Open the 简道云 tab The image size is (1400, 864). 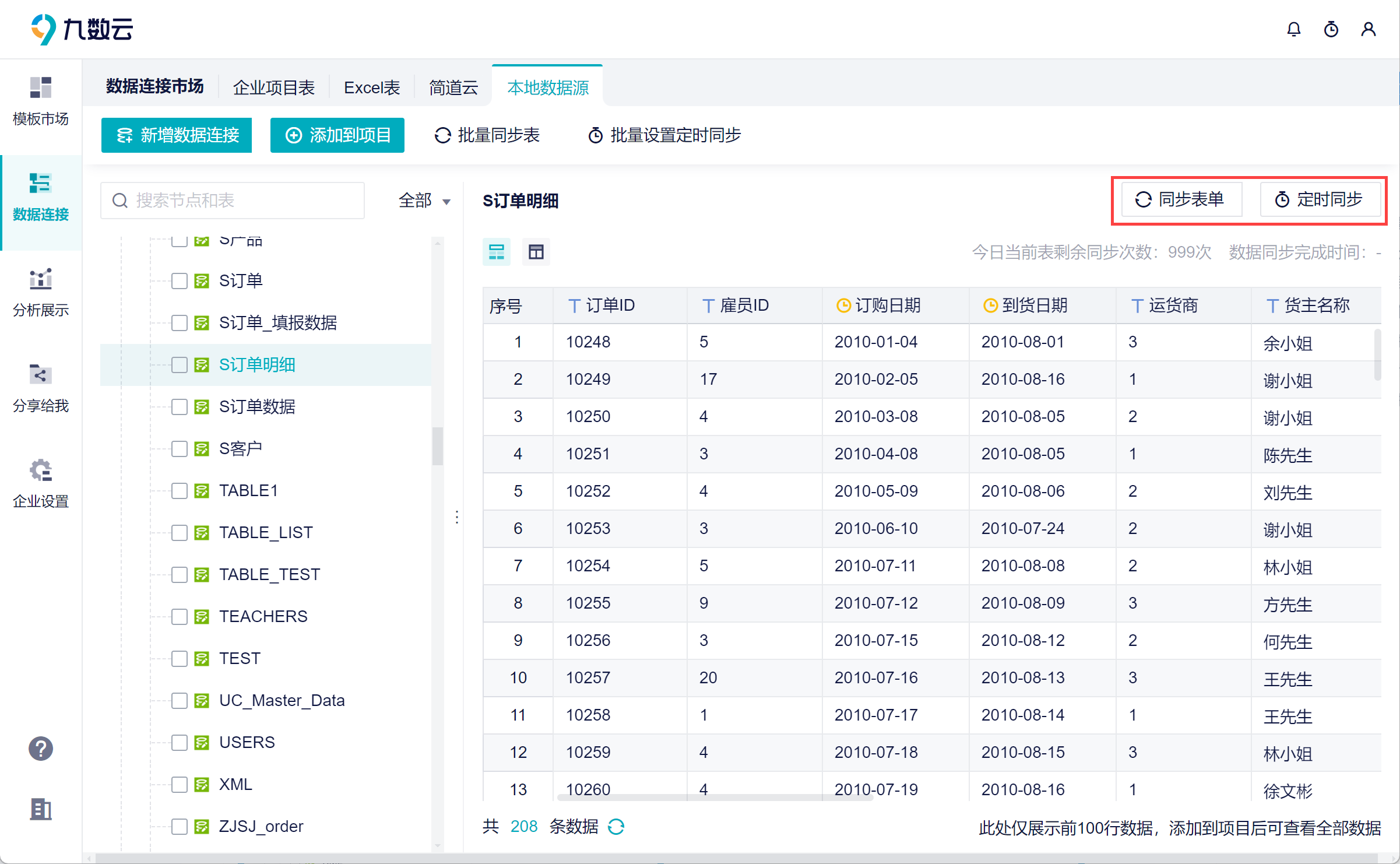tap(453, 87)
